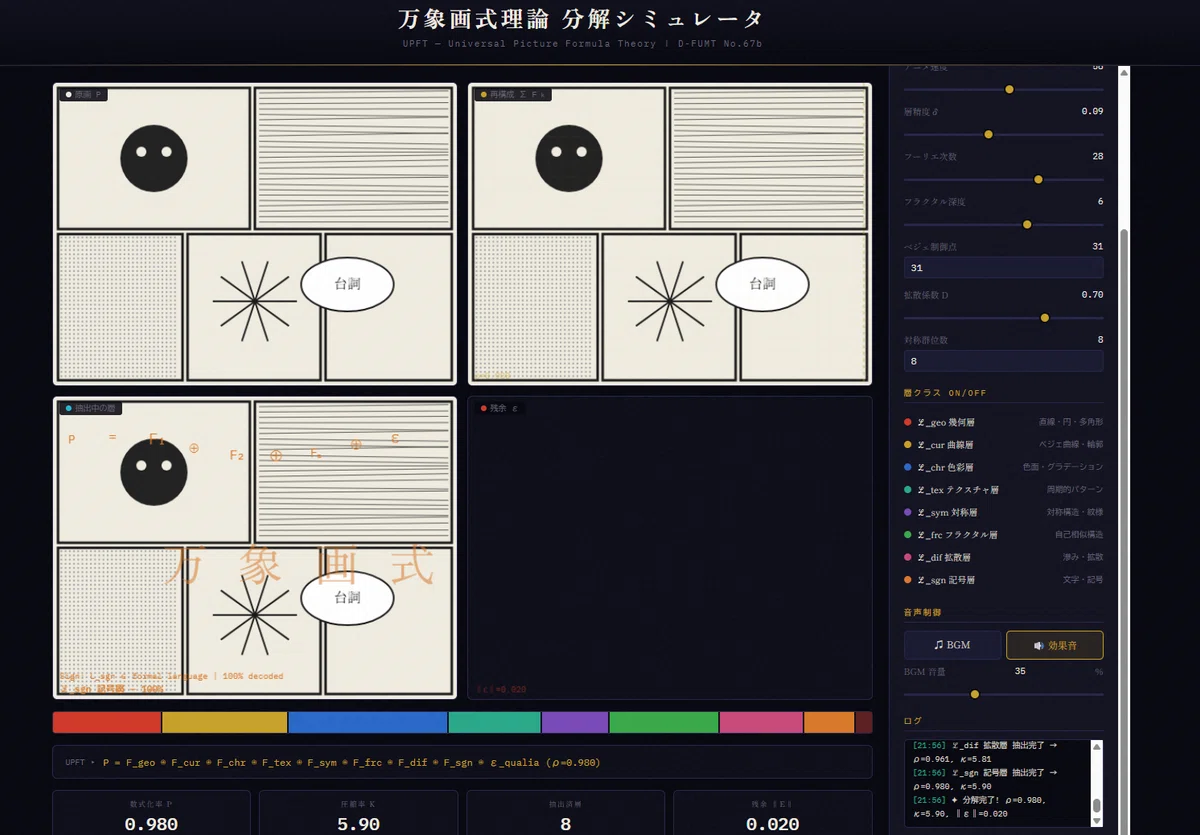Image resolution: width=1200 pixels, height=835 pixels.
Task: Click the ログ section heading
Action: [913, 720]
